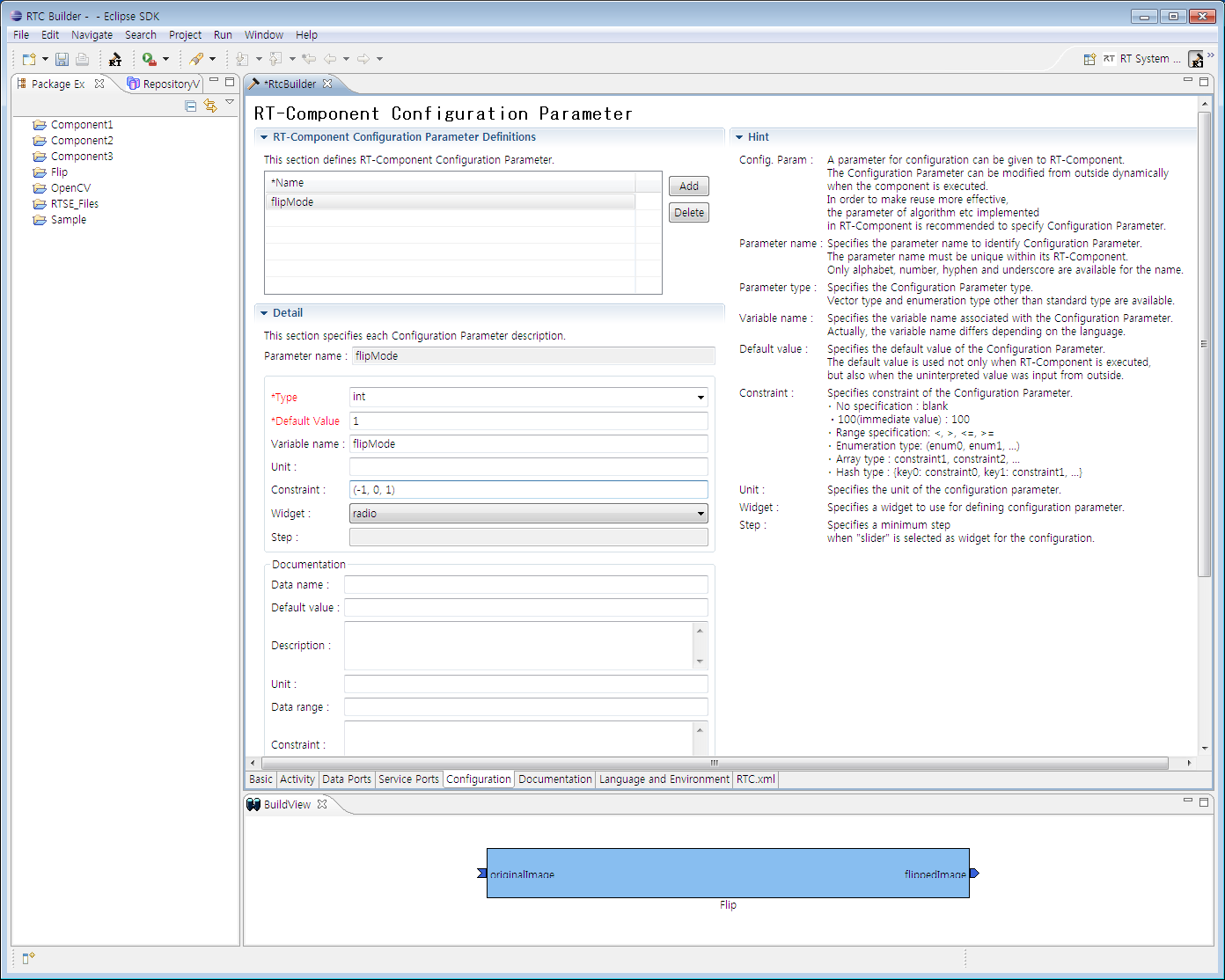Click the Constraint field with (-1, 0, 1)
Image resolution: width=1225 pixels, height=980 pixels.
(x=529, y=490)
